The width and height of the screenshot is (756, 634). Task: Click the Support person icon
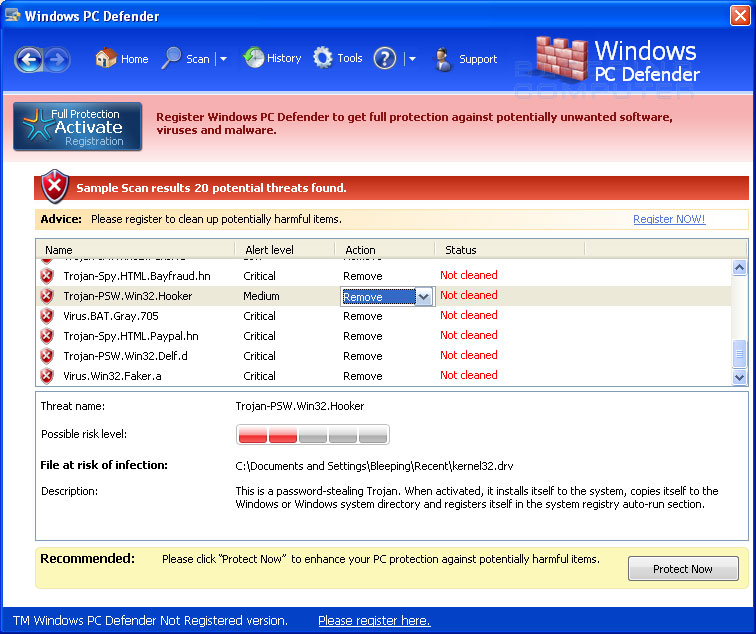pyautogui.click(x=443, y=60)
